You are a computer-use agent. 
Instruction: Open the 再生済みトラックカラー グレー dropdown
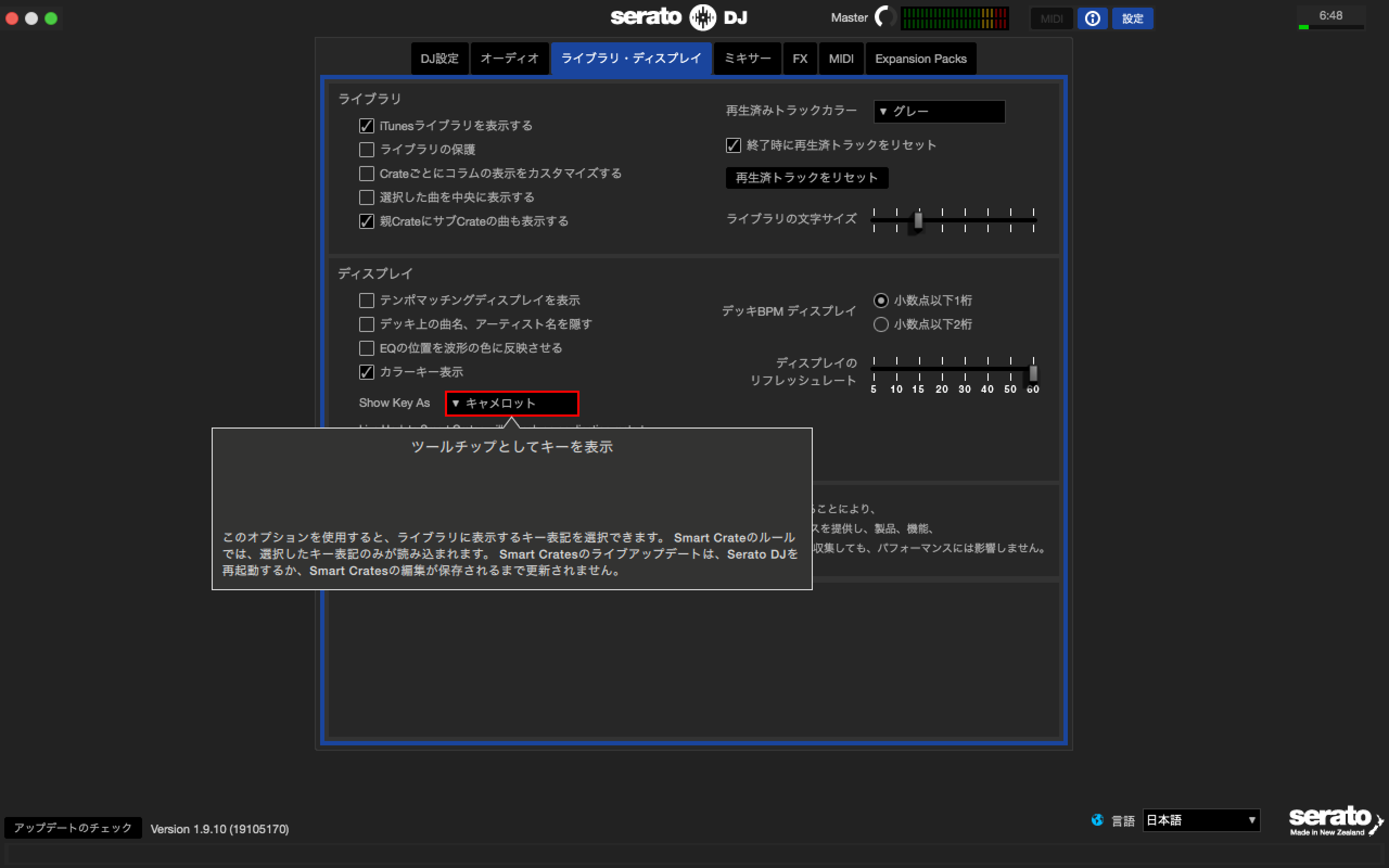(x=939, y=111)
